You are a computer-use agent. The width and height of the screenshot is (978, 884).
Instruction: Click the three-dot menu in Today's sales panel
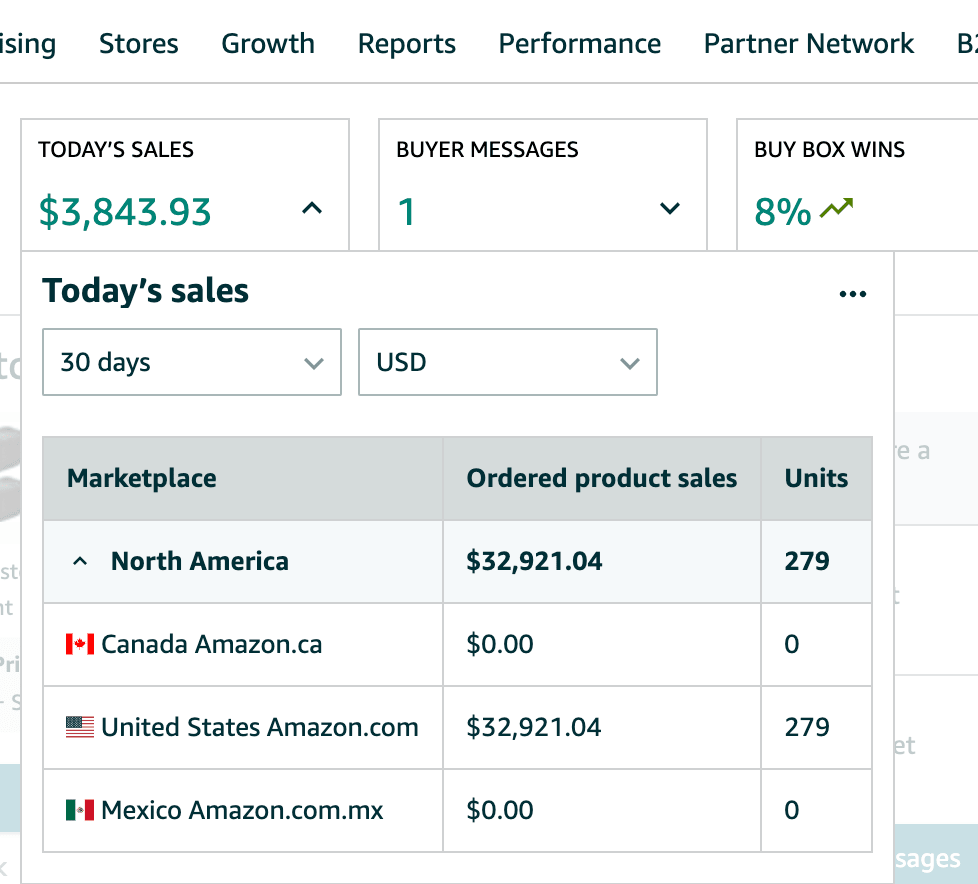852,294
